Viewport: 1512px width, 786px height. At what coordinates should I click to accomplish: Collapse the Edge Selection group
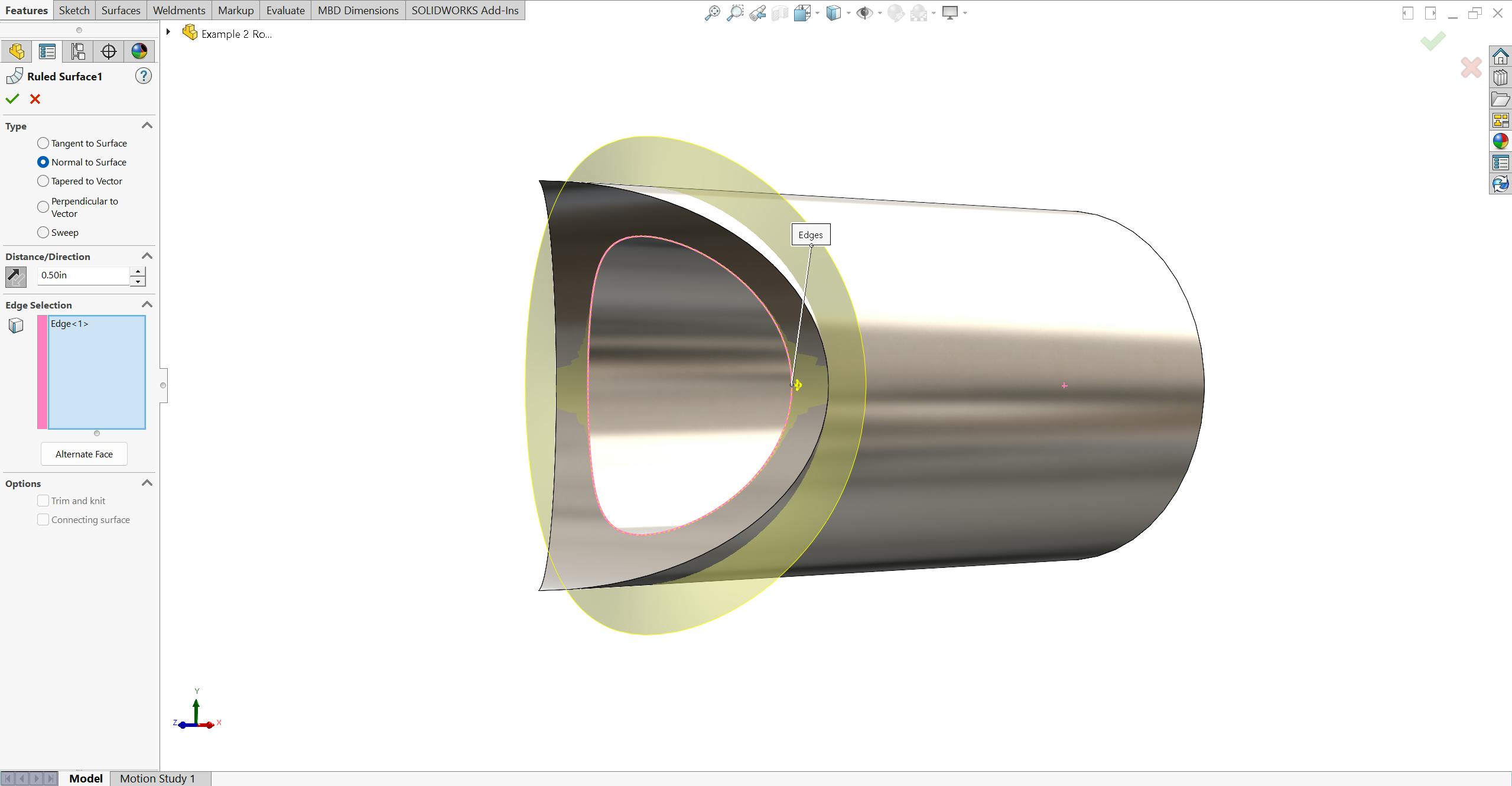click(x=147, y=304)
